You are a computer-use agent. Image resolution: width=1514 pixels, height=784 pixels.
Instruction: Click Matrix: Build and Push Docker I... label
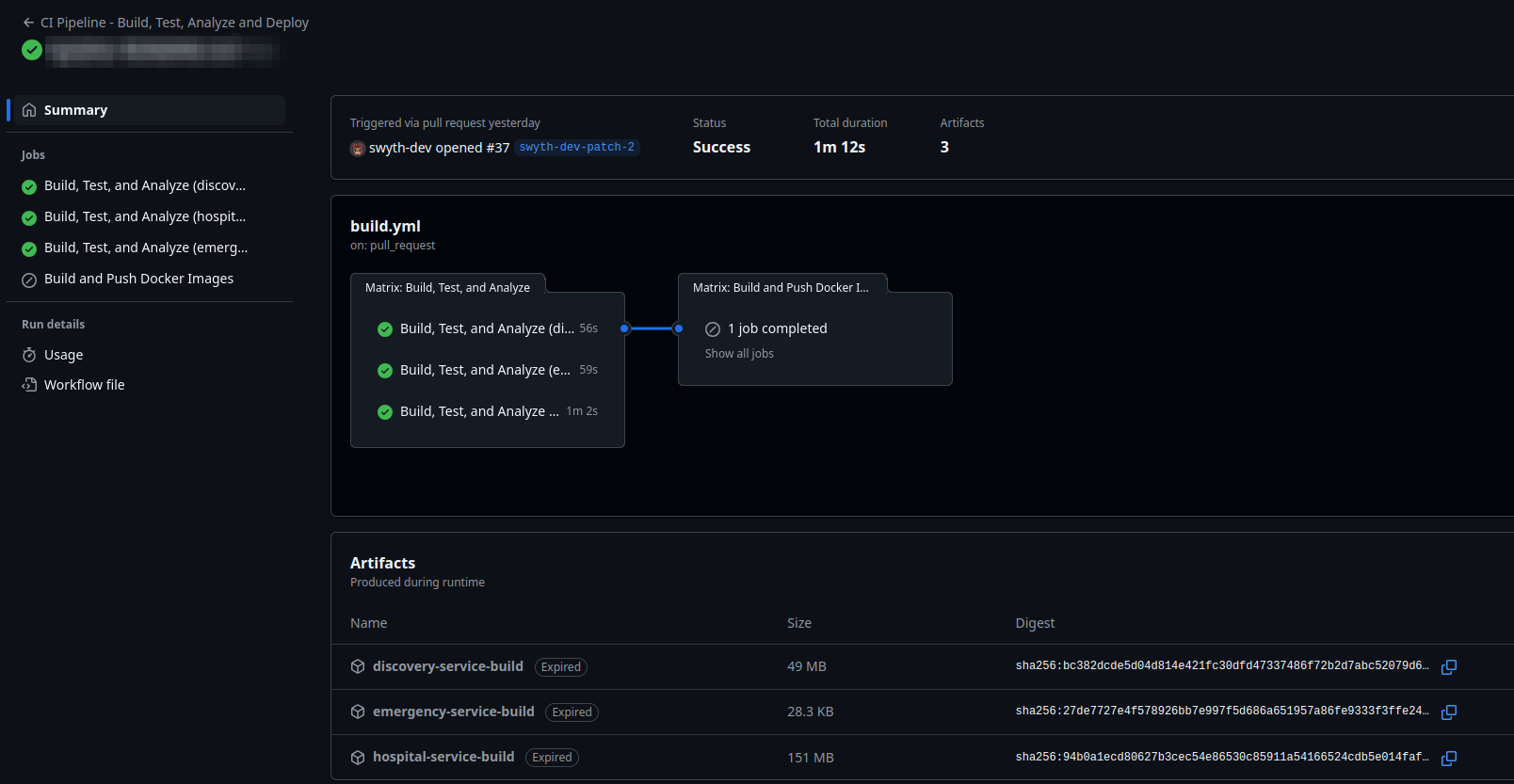(x=781, y=288)
